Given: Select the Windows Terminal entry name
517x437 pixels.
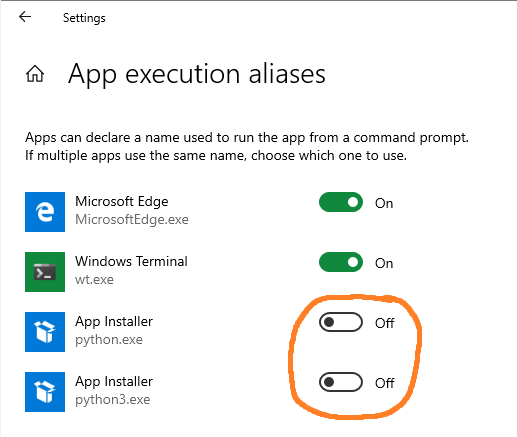Looking at the screenshot, I should pos(131,261).
